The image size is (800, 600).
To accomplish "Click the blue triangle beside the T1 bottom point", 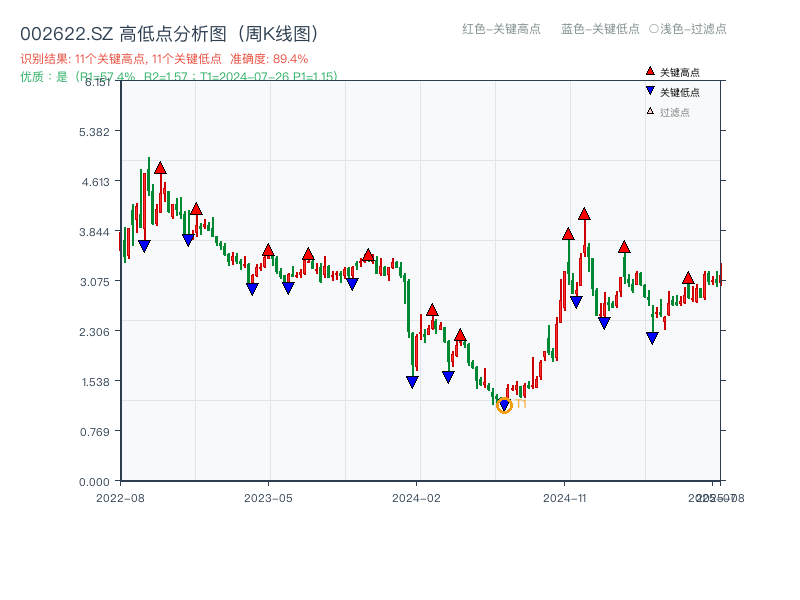I will (x=502, y=402).
